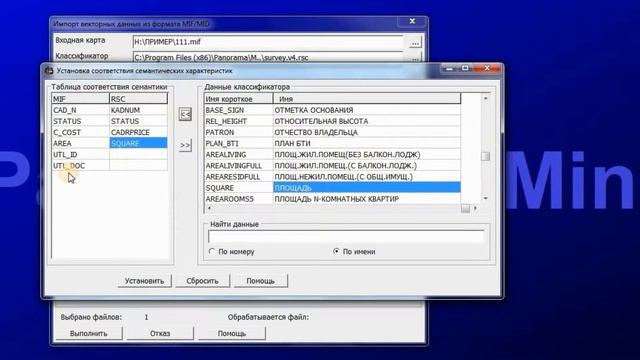This screenshot has width=640, height=360.
Task: Click the 'Имя короткое' column header
Action: click(x=239, y=99)
